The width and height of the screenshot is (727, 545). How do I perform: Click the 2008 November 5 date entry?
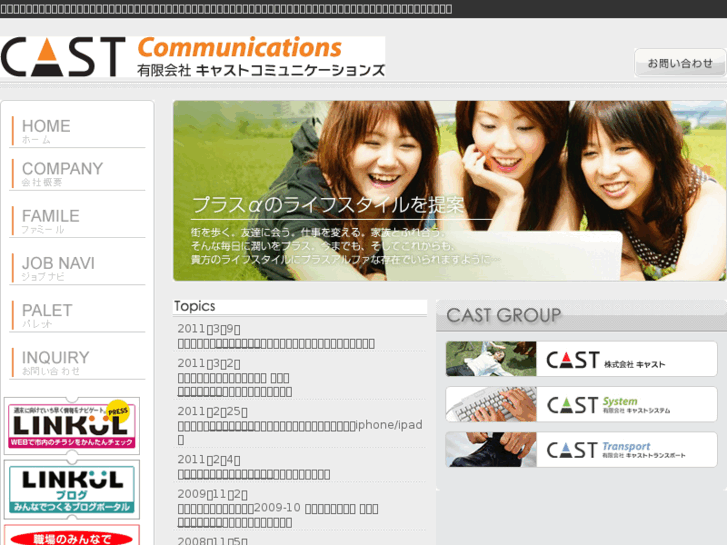tap(212, 541)
